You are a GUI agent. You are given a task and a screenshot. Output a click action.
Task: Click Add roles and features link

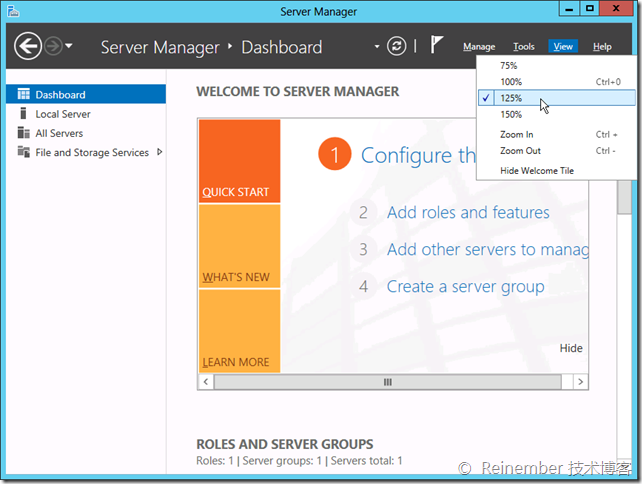pos(468,212)
